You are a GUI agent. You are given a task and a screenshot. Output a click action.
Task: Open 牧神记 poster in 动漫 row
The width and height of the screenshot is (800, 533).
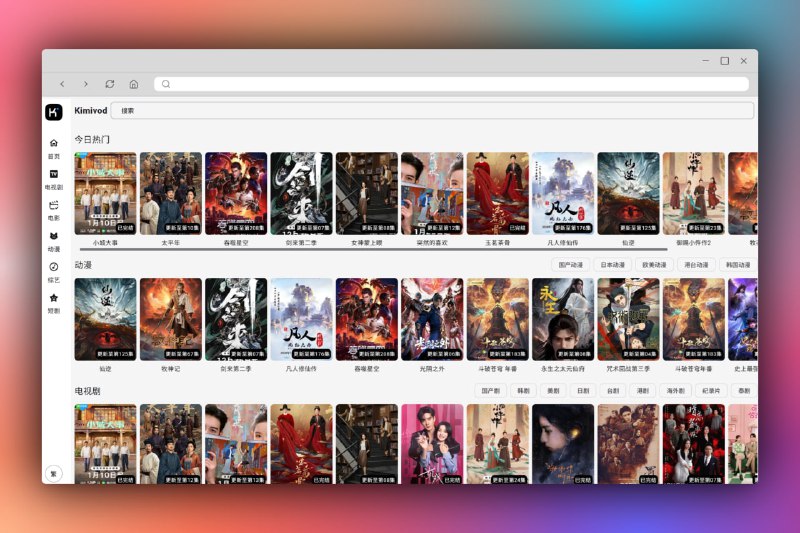point(171,319)
